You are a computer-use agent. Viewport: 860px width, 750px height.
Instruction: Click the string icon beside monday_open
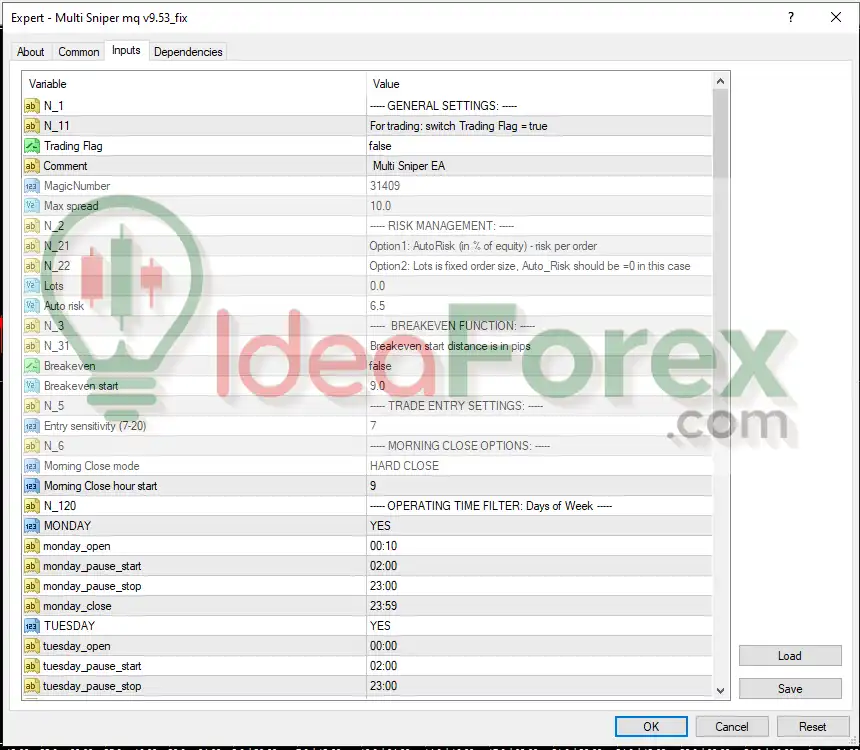31,546
